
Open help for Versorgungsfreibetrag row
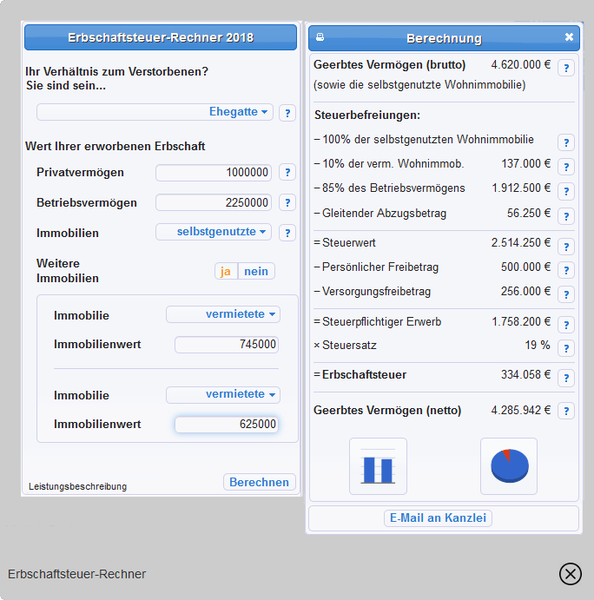tap(566, 294)
